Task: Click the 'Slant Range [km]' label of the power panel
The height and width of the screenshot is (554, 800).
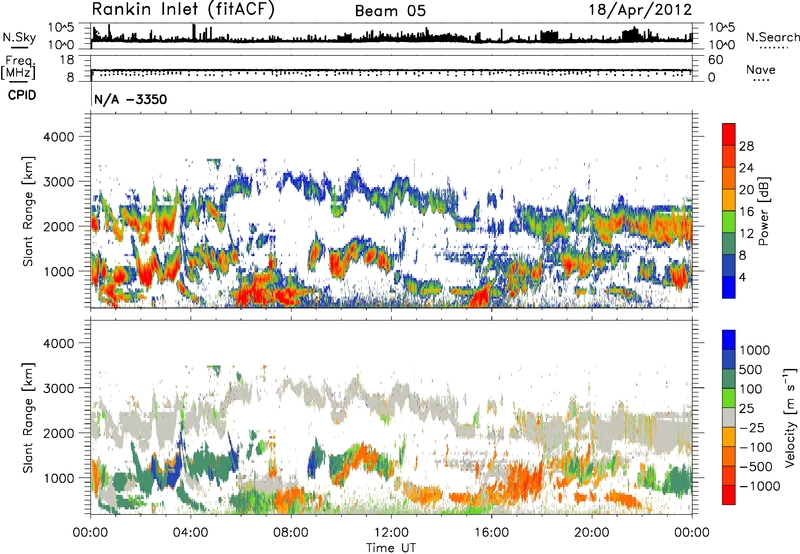Action: 29,211
